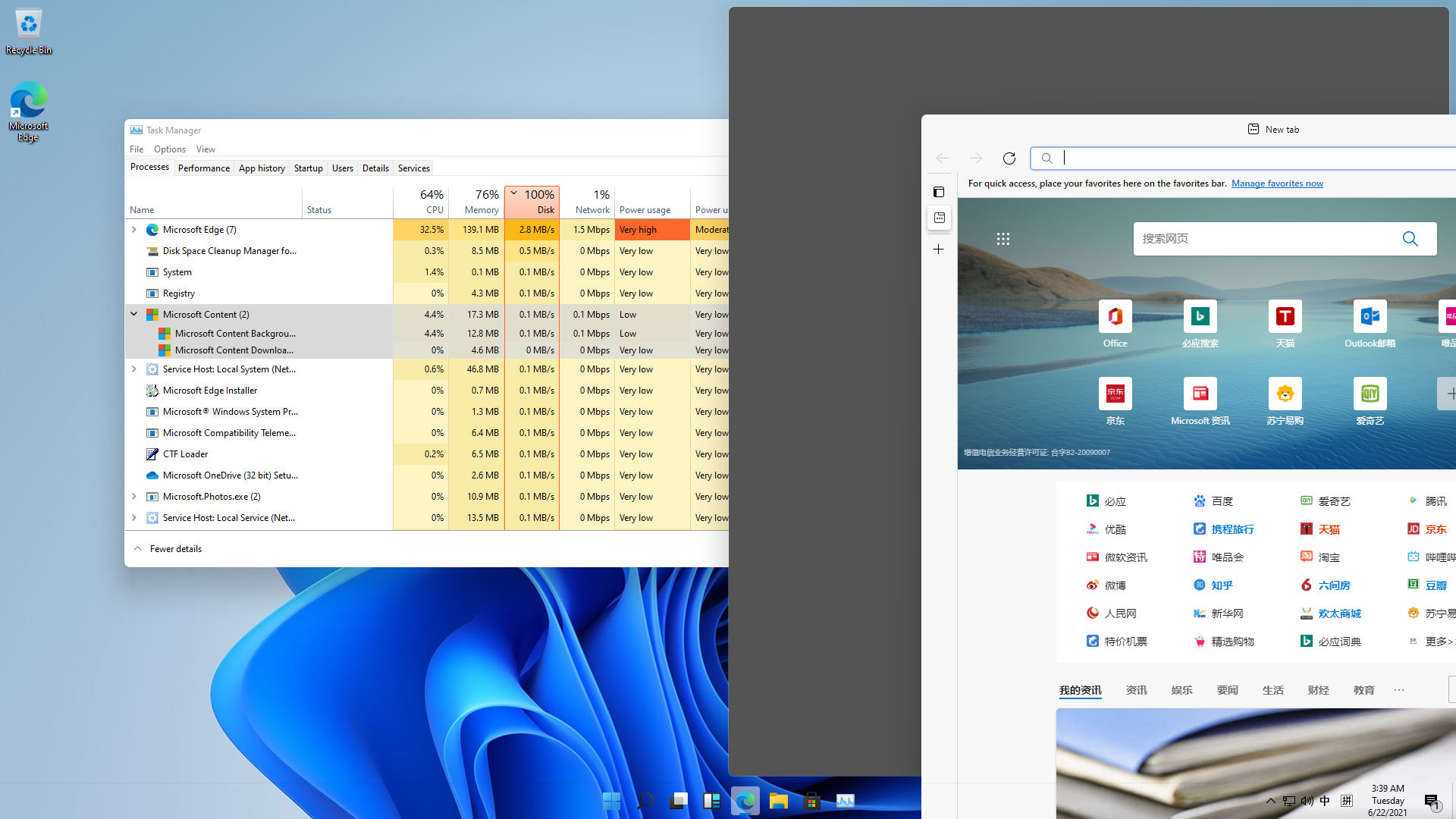Add a new tab with plus icon
This screenshot has width=1456, height=819.
pos(939,249)
